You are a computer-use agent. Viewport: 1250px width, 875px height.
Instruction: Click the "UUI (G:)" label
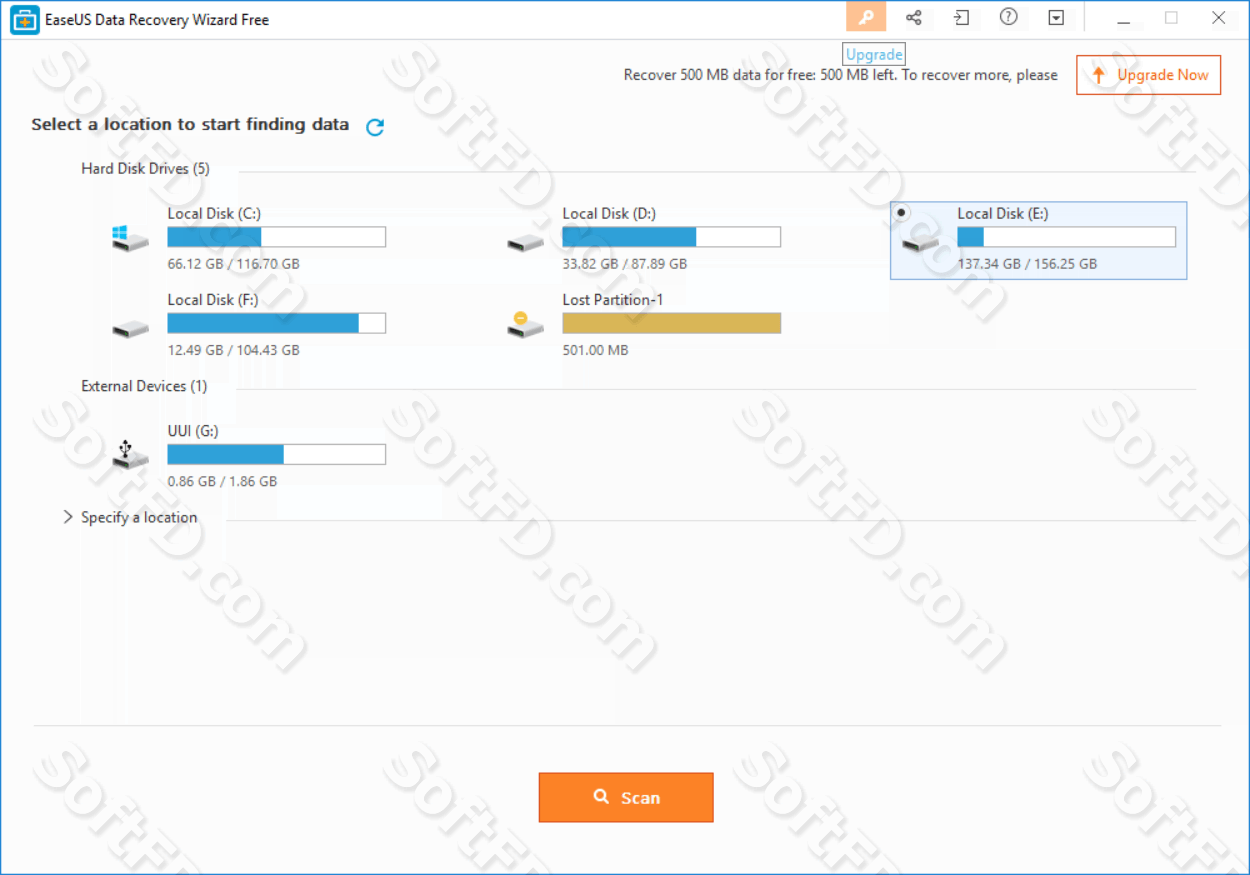pos(193,431)
